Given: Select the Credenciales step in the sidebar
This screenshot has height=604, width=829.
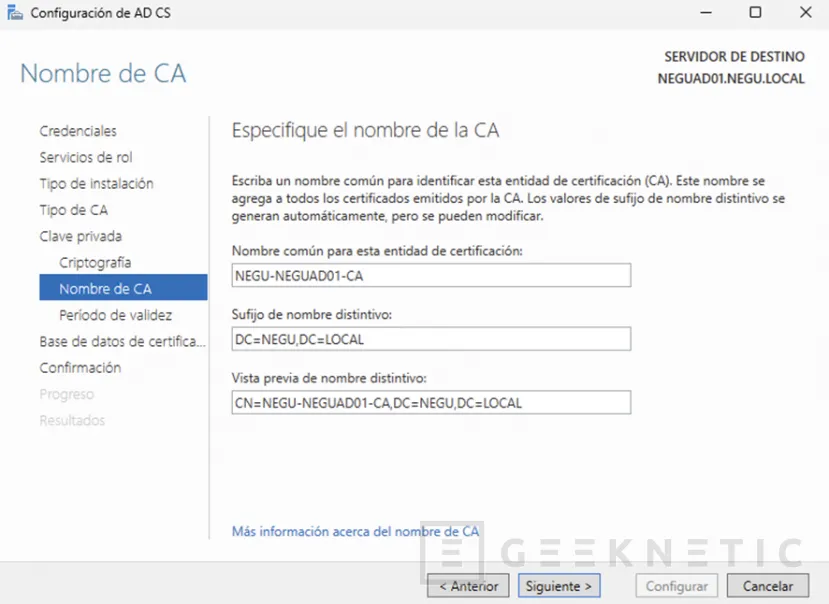Looking at the screenshot, I should click(x=77, y=131).
